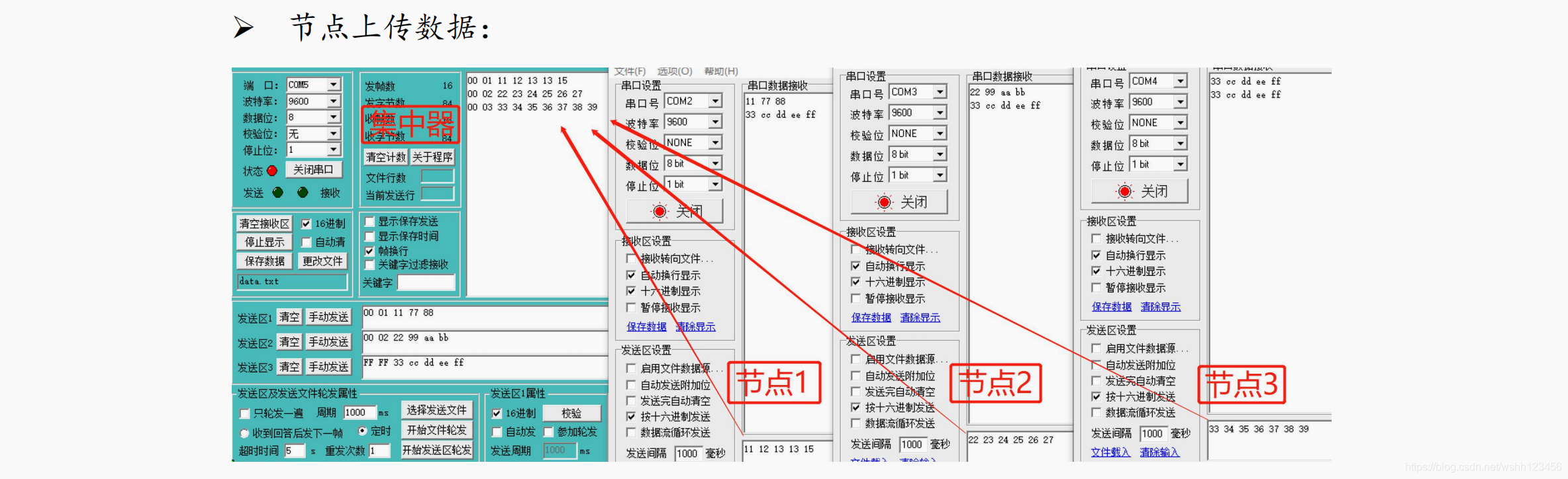Screen dimensions: 1568x479
Task: Enable the 参加轮发 checkbox
Action: (x=548, y=432)
